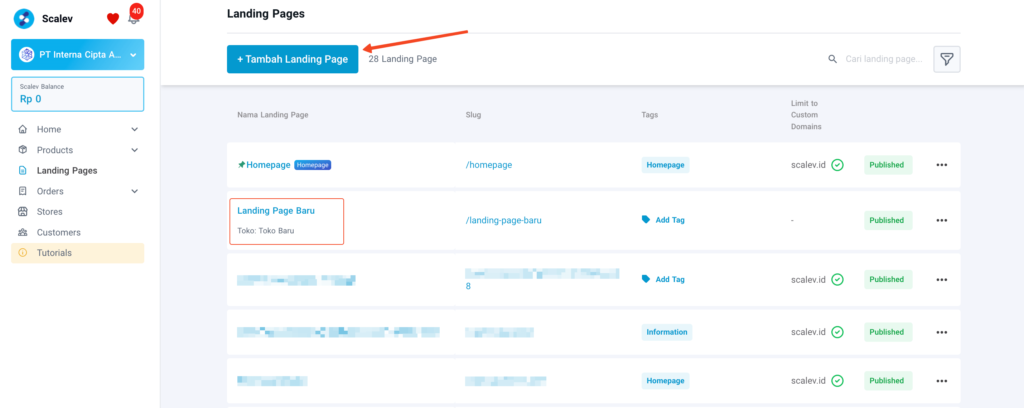Open three-dot menu in Information row
The height and width of the screenshot is (408, 1024).
coord(942,332)
